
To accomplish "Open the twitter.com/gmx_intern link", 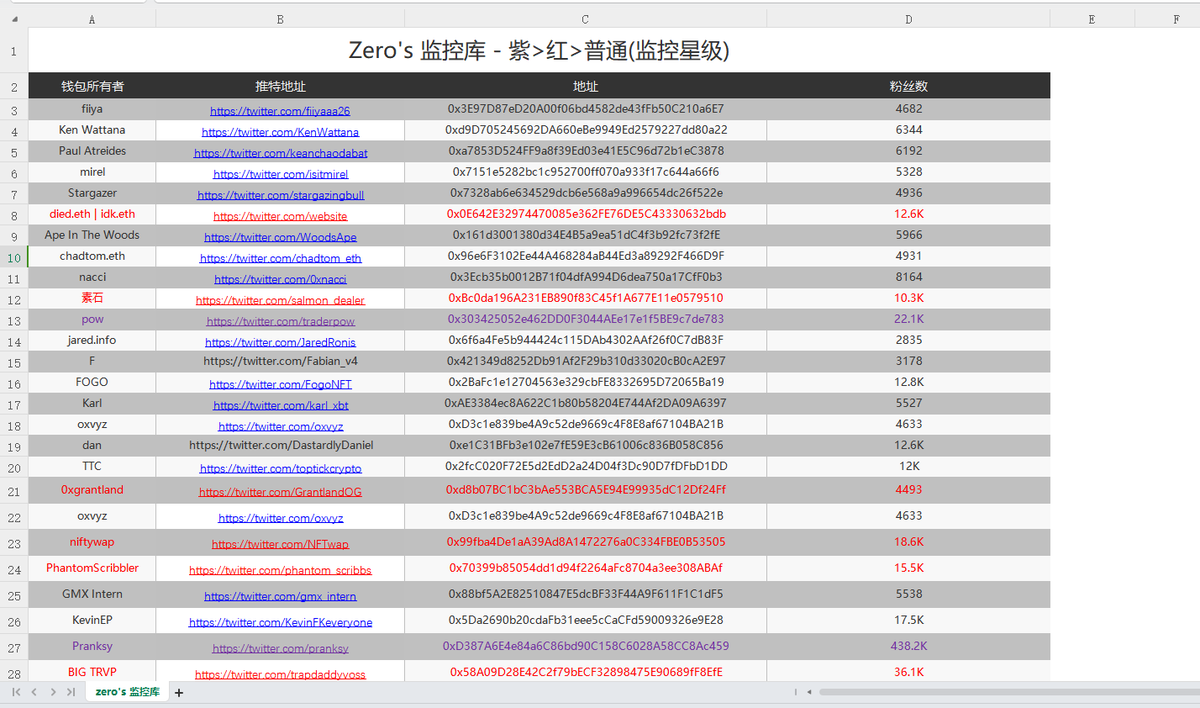I will click(x=280, y=596).
